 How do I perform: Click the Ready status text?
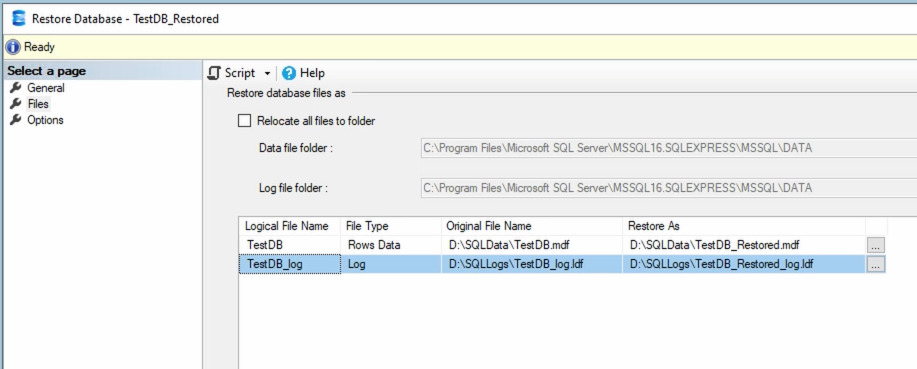coord(39,47)
